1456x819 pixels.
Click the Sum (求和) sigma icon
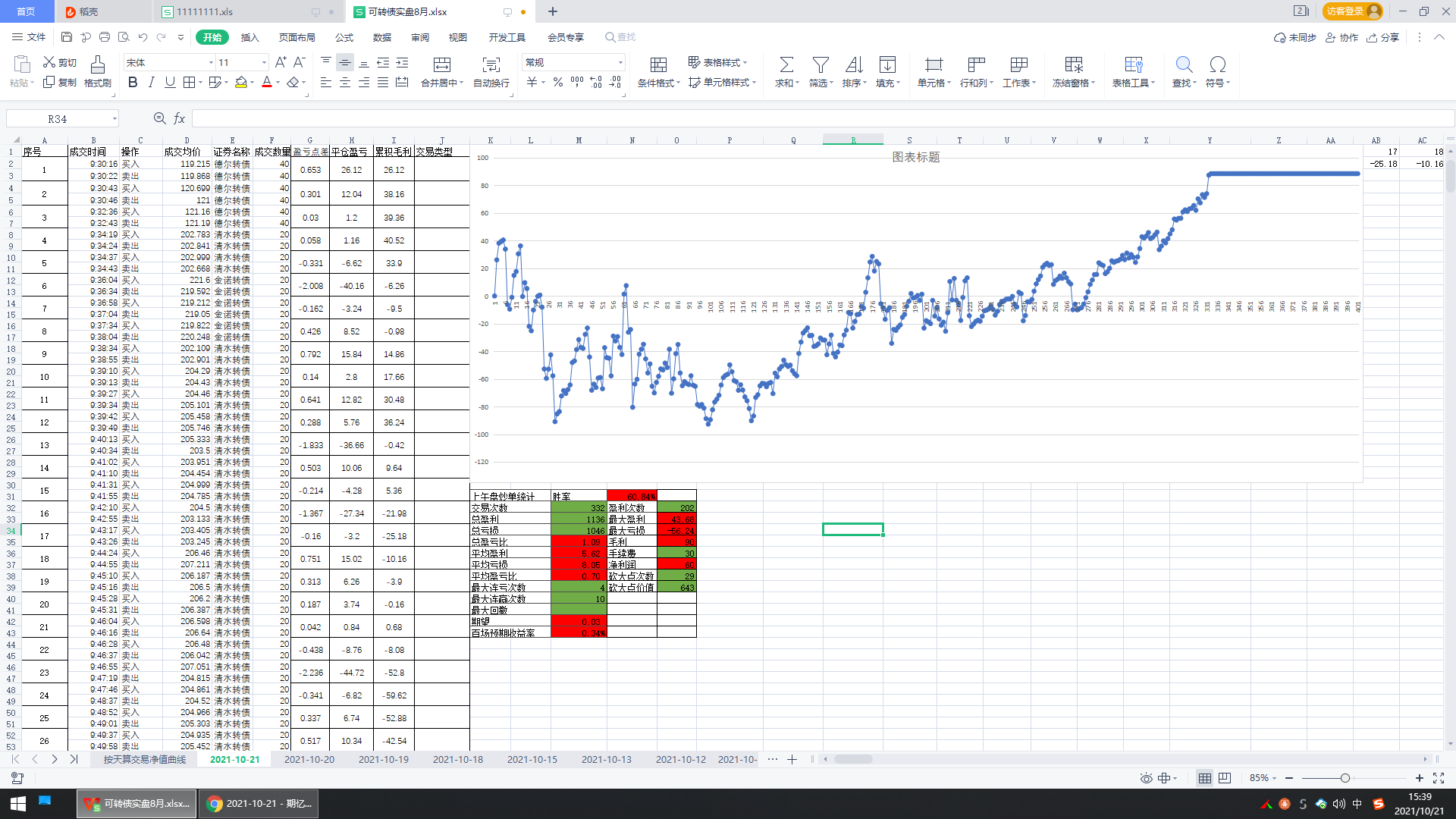(786, 65)
